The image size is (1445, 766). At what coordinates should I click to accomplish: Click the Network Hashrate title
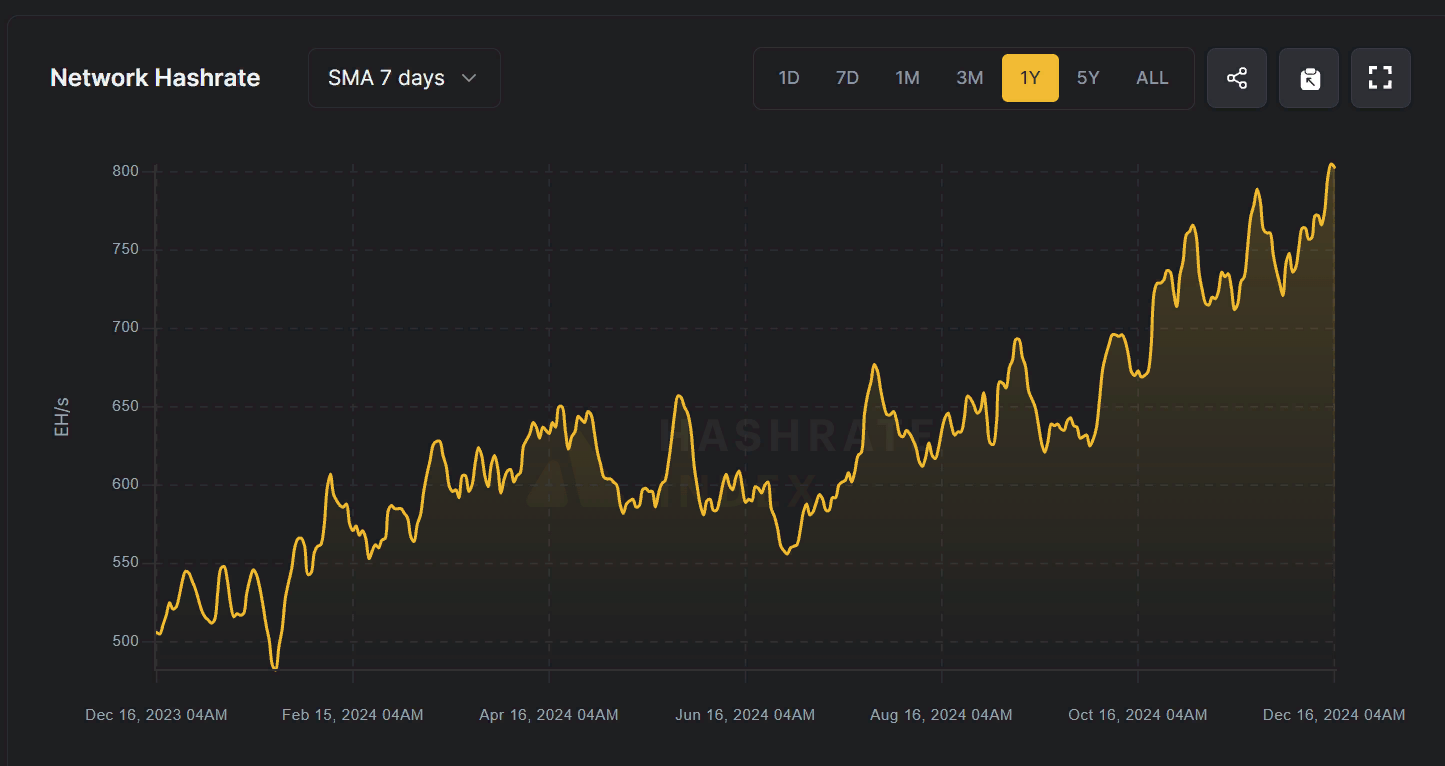[155, 78]
